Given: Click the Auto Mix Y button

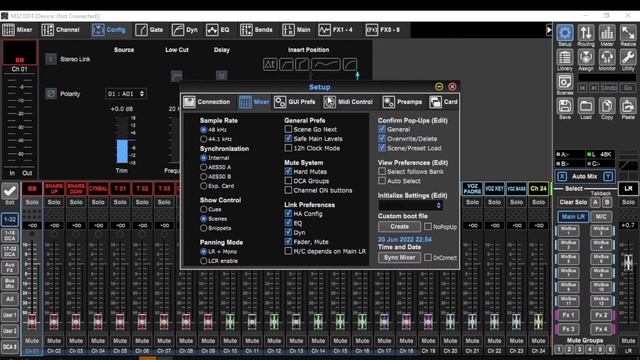Looking at the screenshot, I should 608,176.
